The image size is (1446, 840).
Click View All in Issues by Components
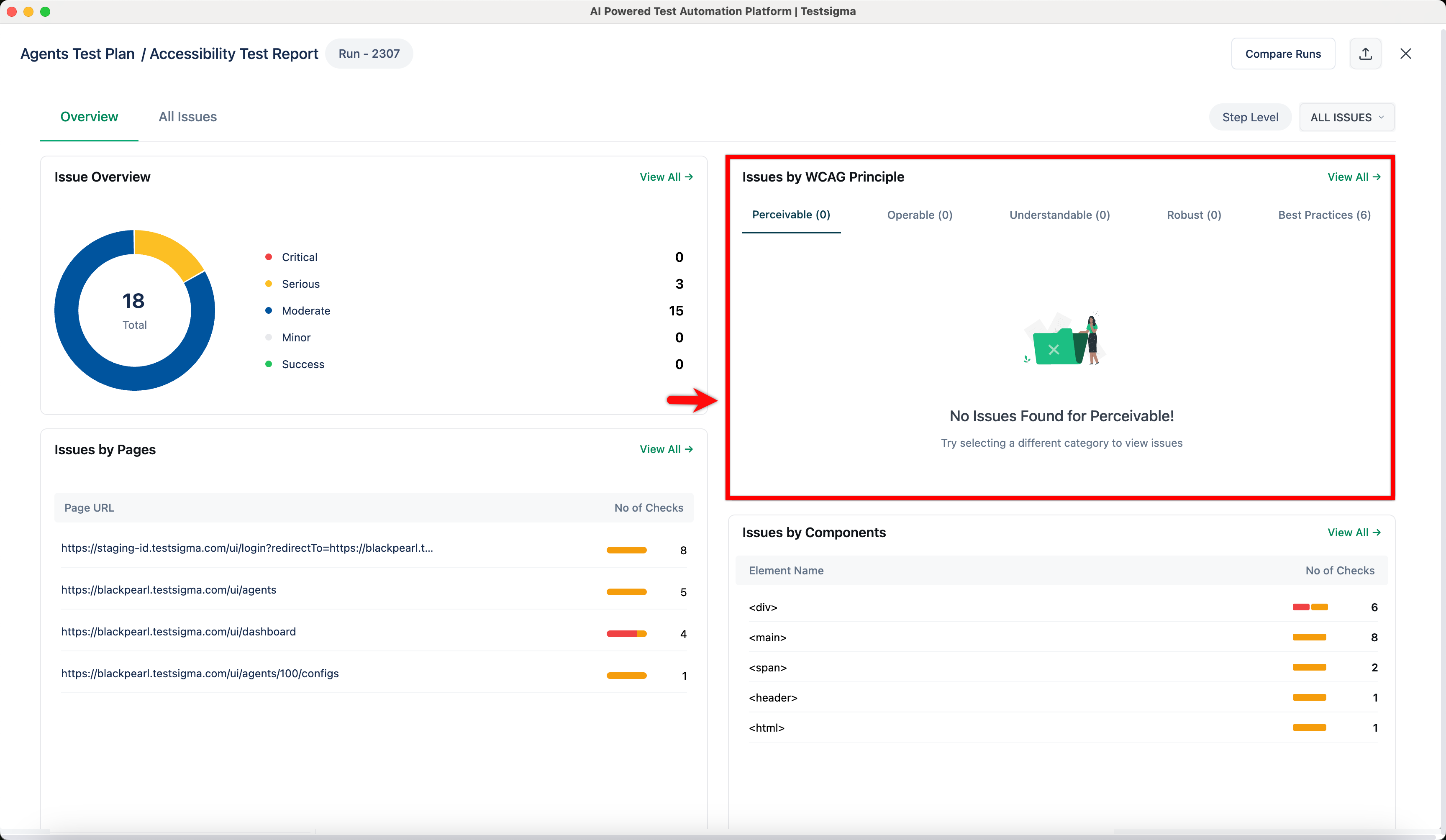(x=1353, y=533)
